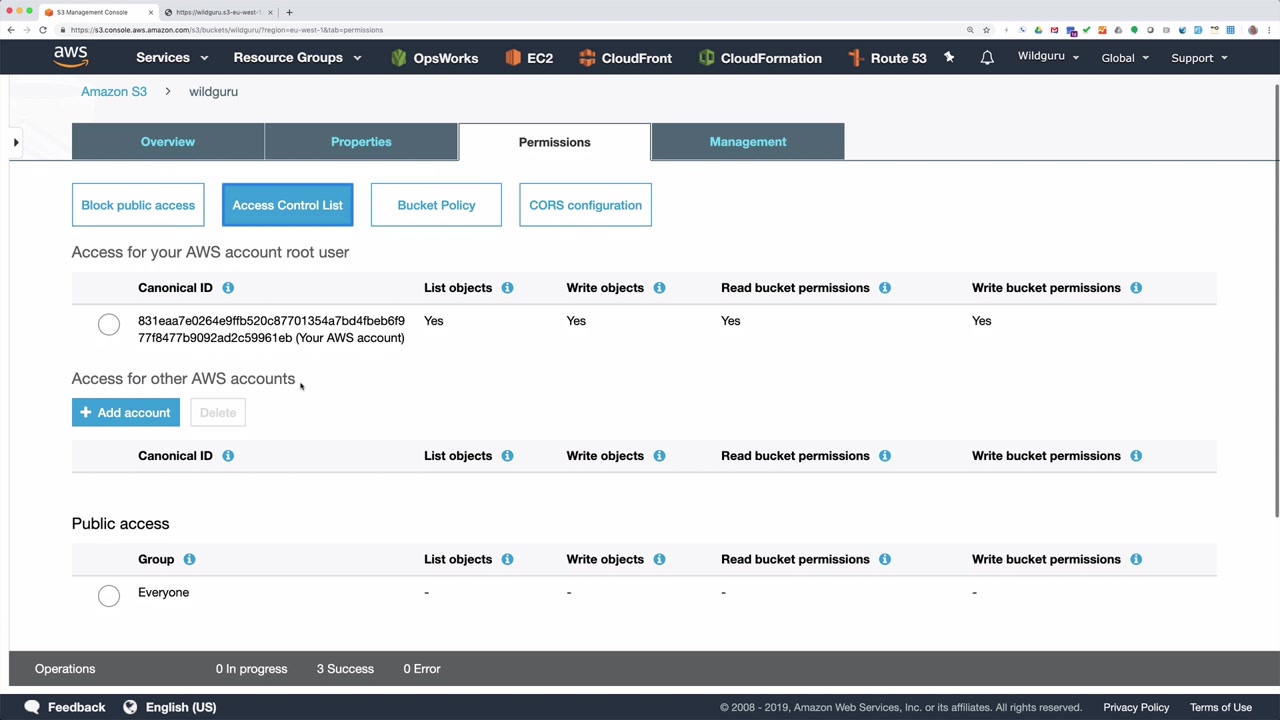Select your AWS account radio button
Screen dimensions: 1280x720
pos(109,324)
